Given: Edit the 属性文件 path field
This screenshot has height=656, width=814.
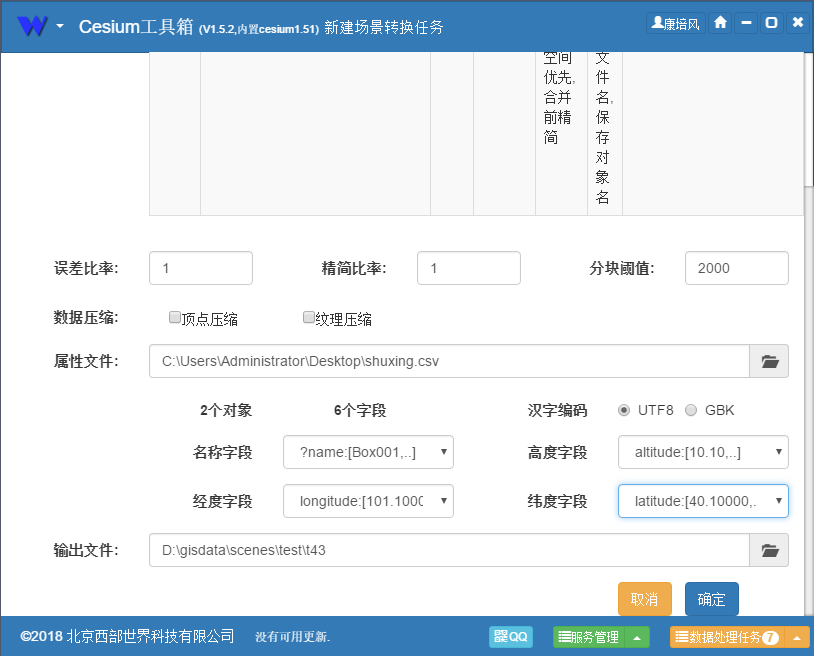Looking at the screenshot, I should [449, 361].
